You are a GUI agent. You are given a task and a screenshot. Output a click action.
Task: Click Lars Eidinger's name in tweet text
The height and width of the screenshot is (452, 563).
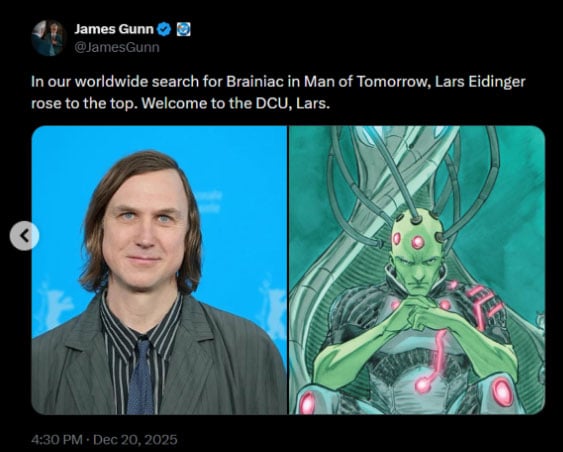click(x=480, y=82)
